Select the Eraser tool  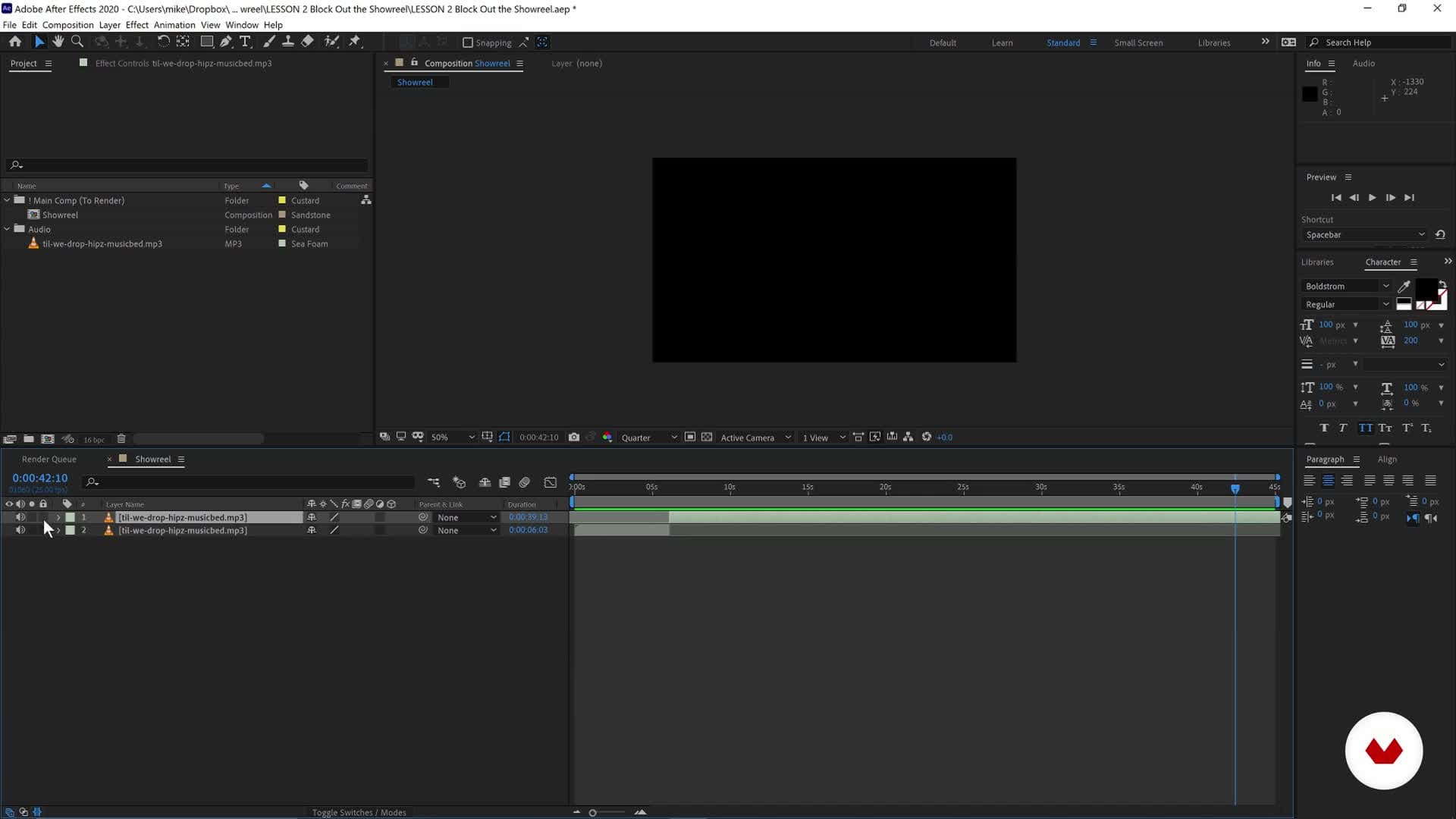click(307, 42)
